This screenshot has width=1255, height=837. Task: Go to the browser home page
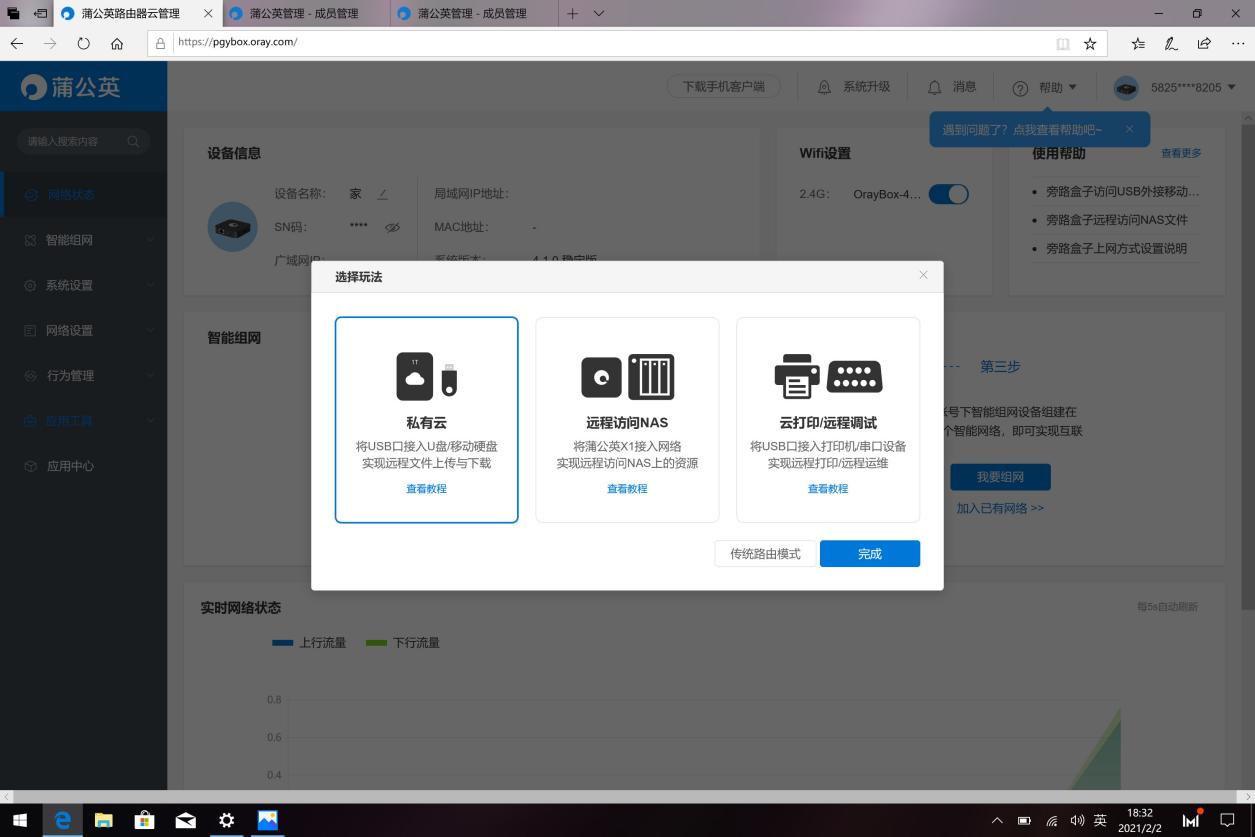[117, 43]
